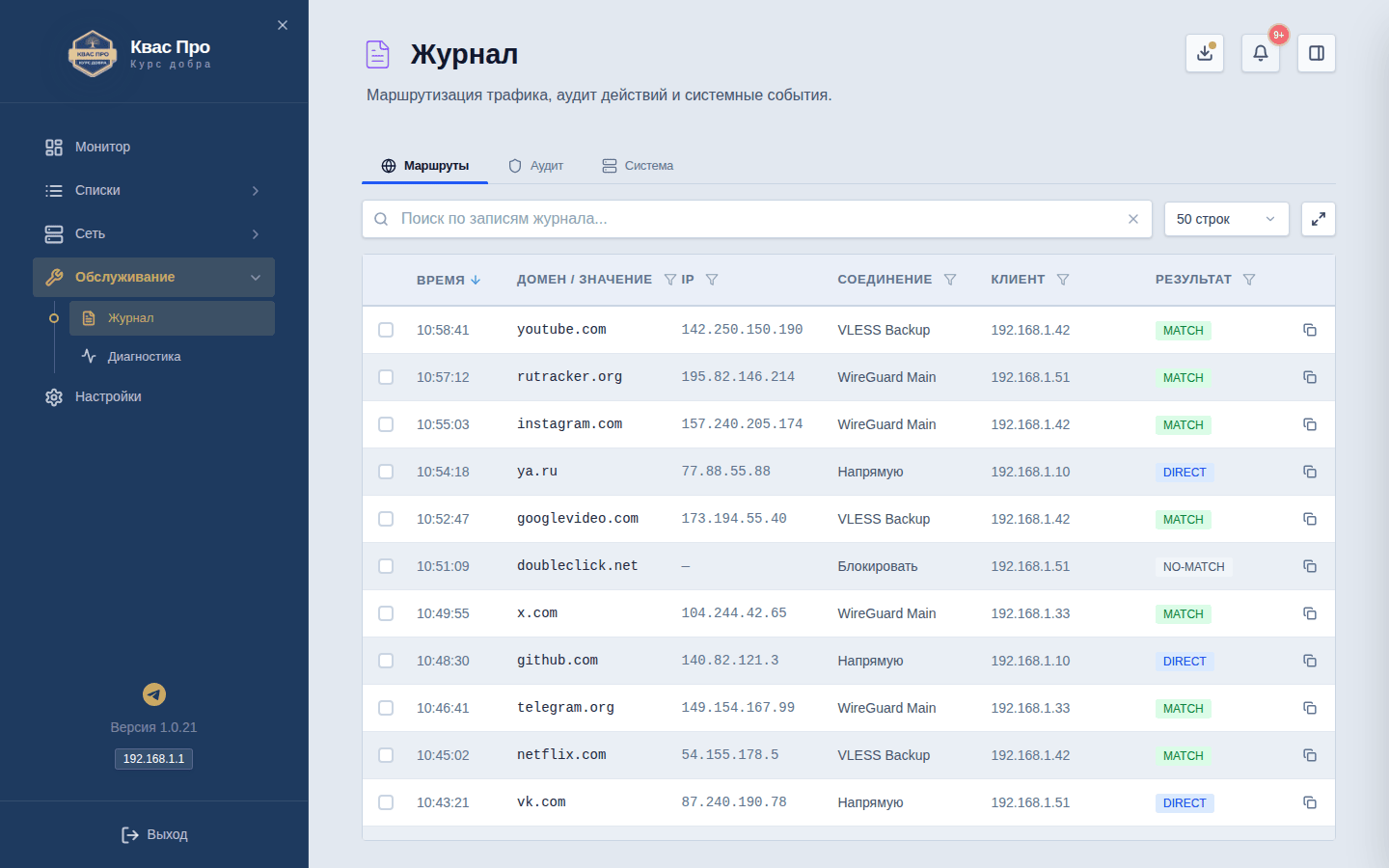Filter by the Результат column funnel icon
Screen dimensions: 1389x868
click(1249, 280)
